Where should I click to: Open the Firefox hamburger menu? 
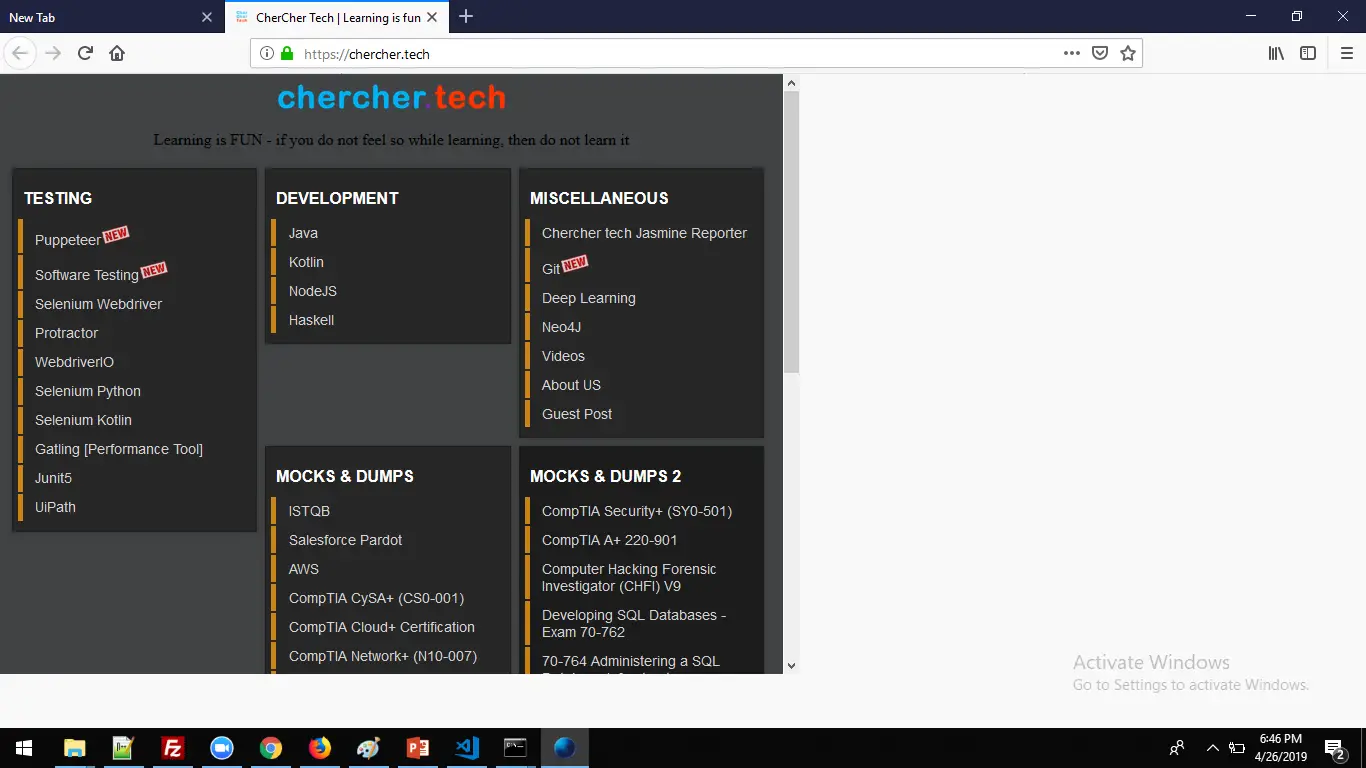(x=1346, y=54)
